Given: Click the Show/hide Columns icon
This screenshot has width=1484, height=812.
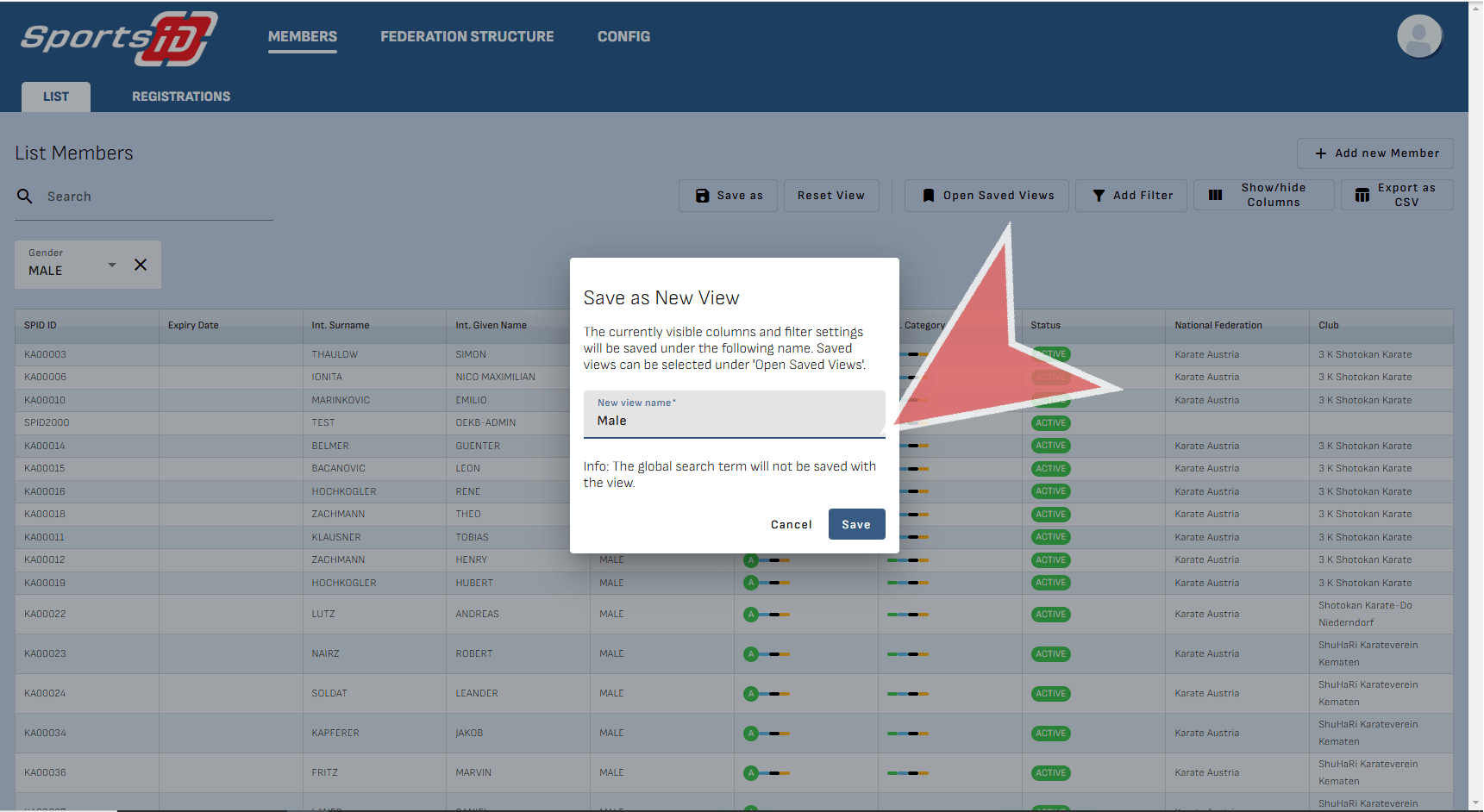Looking at the screenshot, I should [x=1215, y=196].
